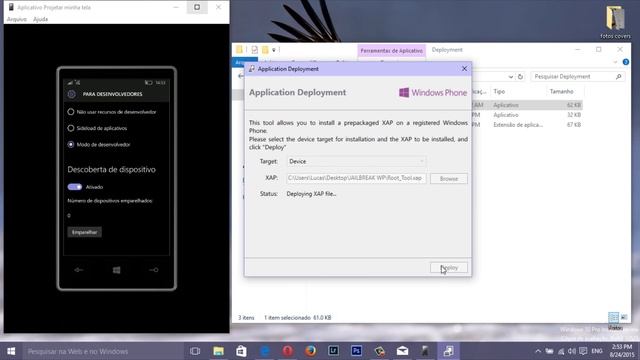The height and width of the screenshot is (360, 640).
Task: Click New Folder quick access toolbar icon
Action: coord(265,50)
